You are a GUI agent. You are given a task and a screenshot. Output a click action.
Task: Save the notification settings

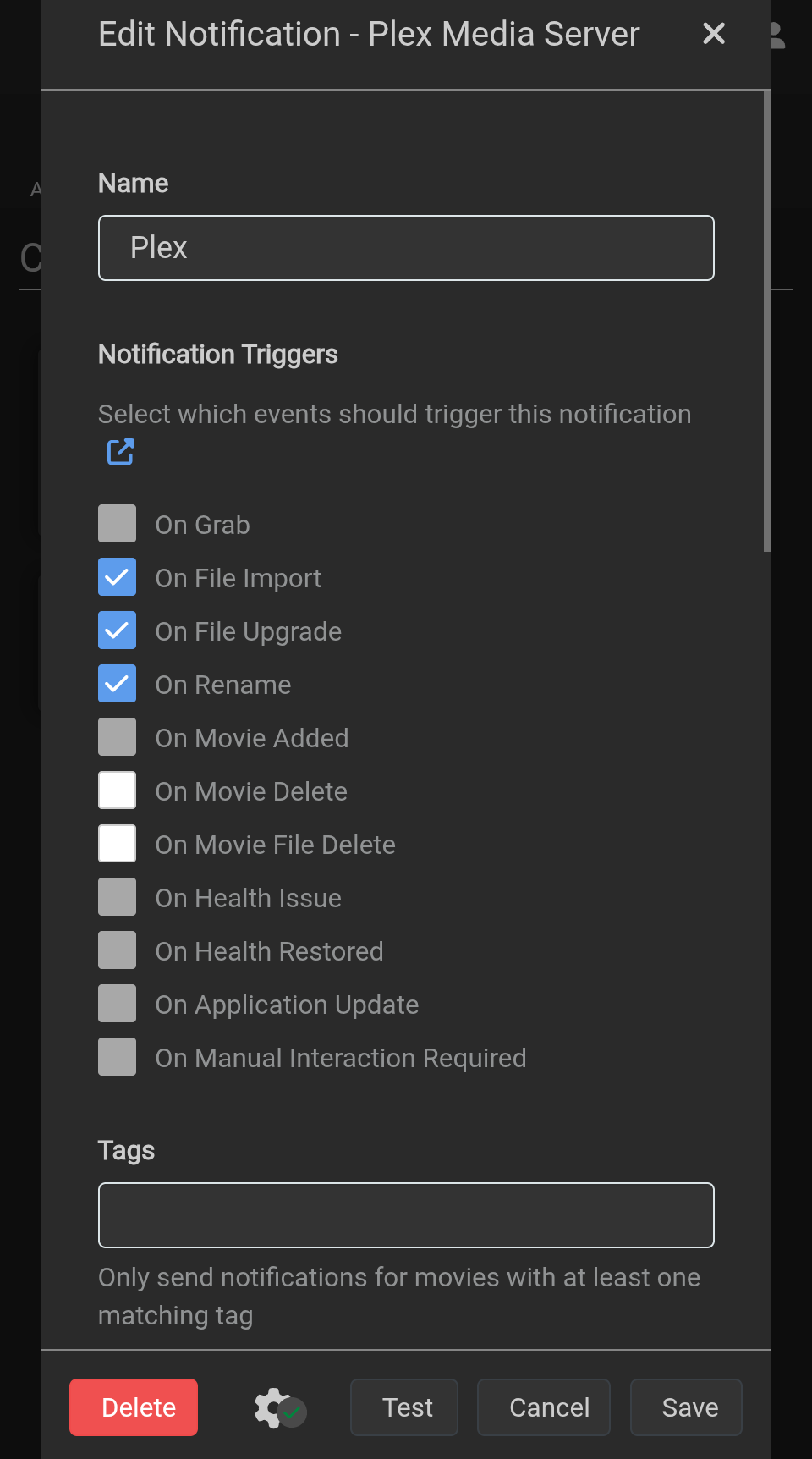pos(686,1407)
